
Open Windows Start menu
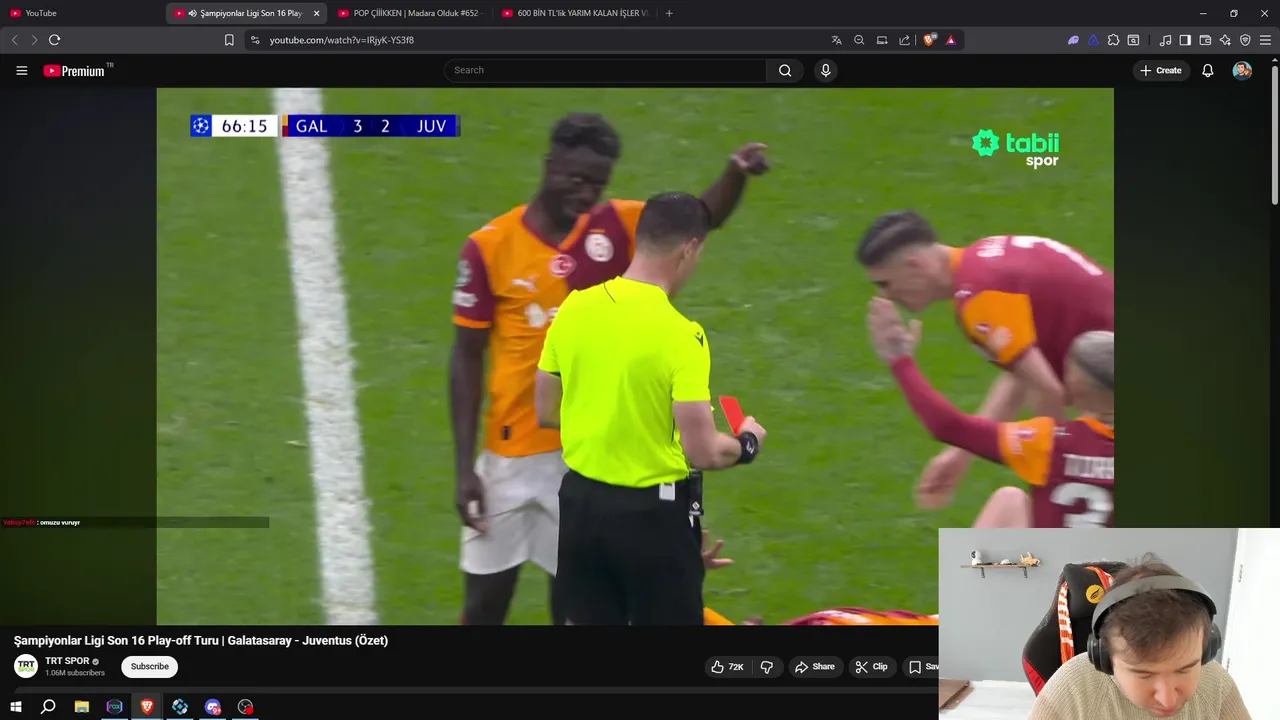(15, 707)
